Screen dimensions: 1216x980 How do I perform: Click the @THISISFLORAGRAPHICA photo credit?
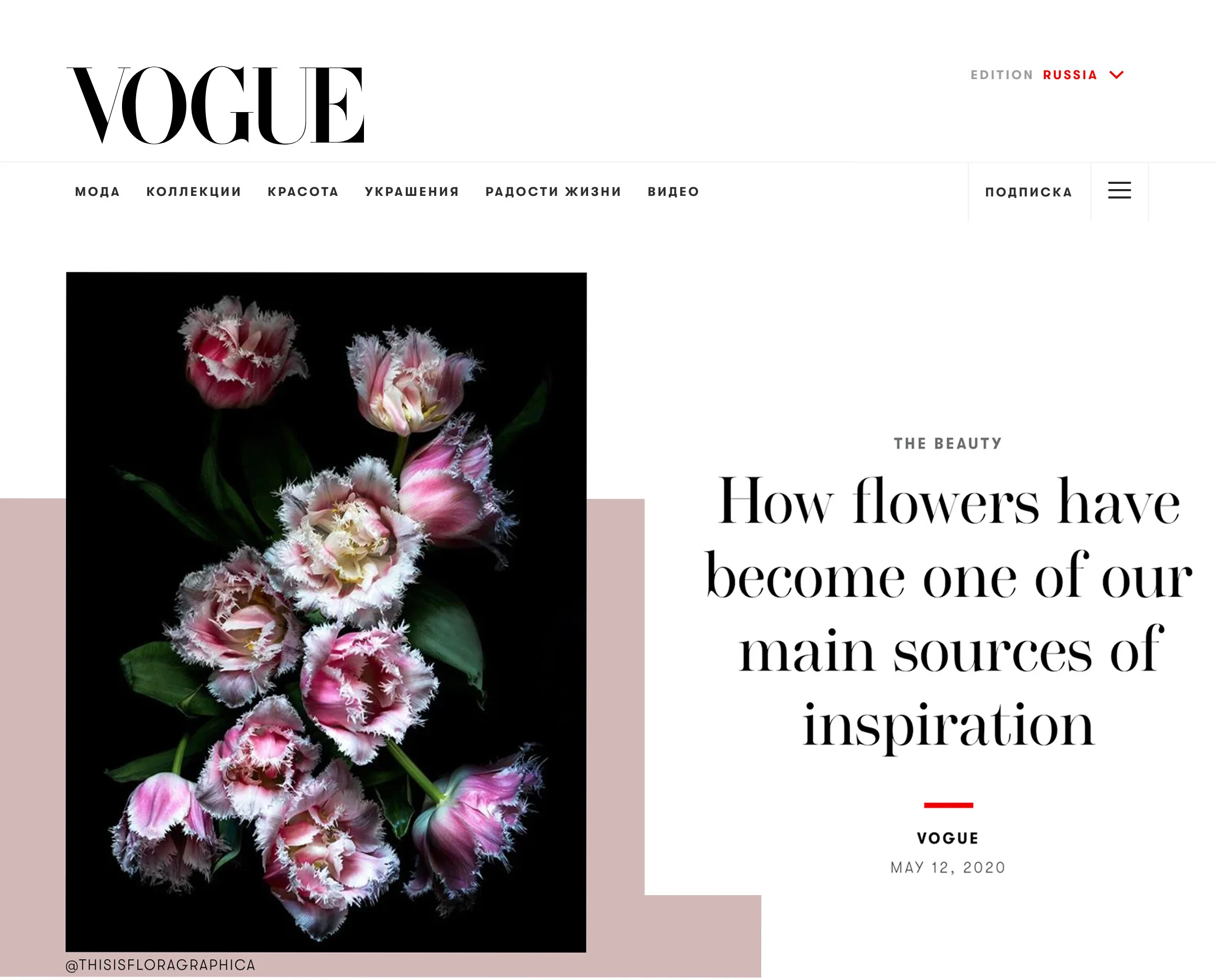161,965
